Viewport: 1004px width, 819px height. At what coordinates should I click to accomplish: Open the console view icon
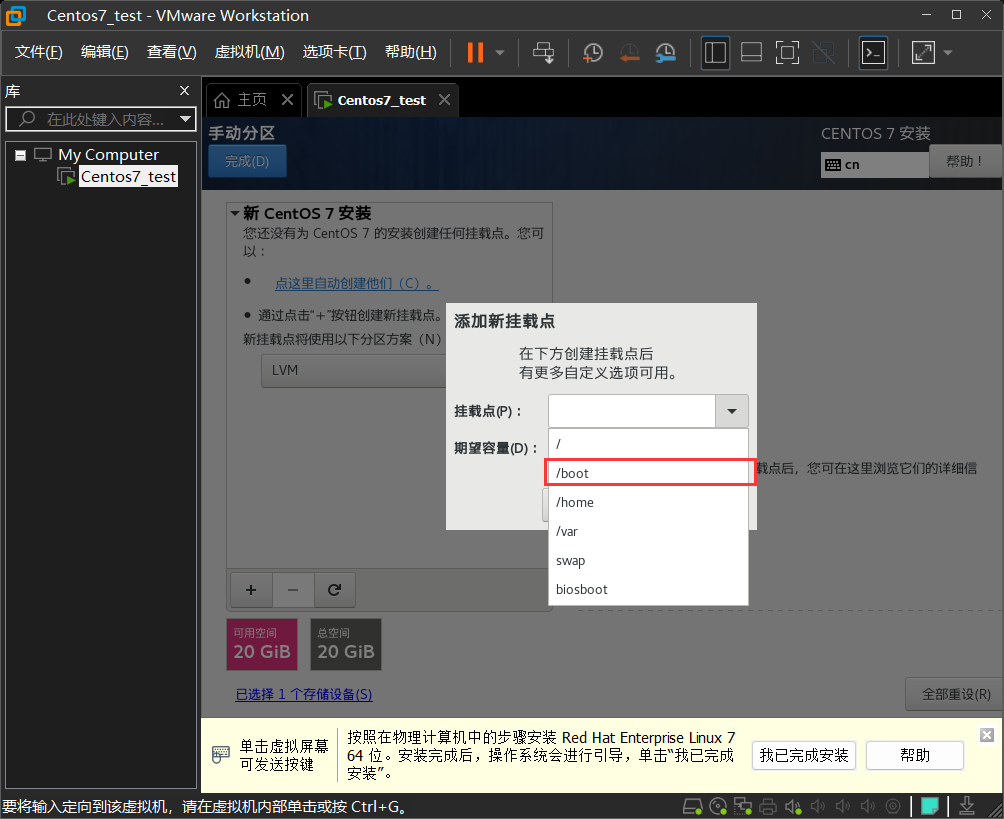(873, 53)
